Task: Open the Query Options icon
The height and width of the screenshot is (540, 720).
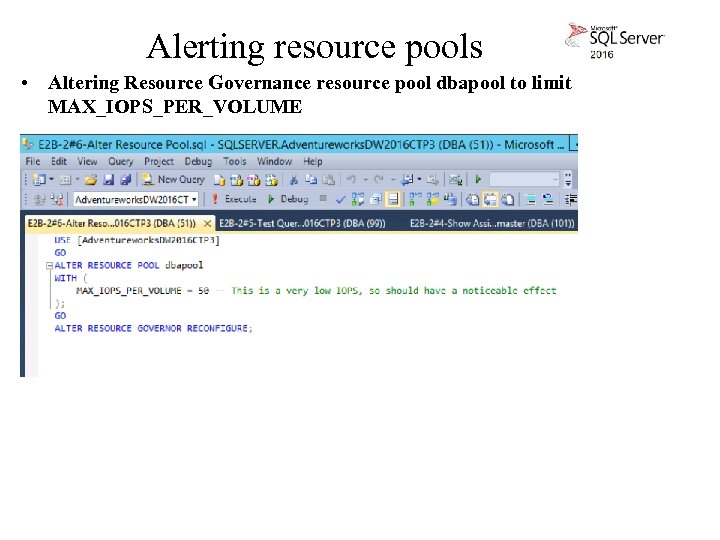Action: point(376,199)
